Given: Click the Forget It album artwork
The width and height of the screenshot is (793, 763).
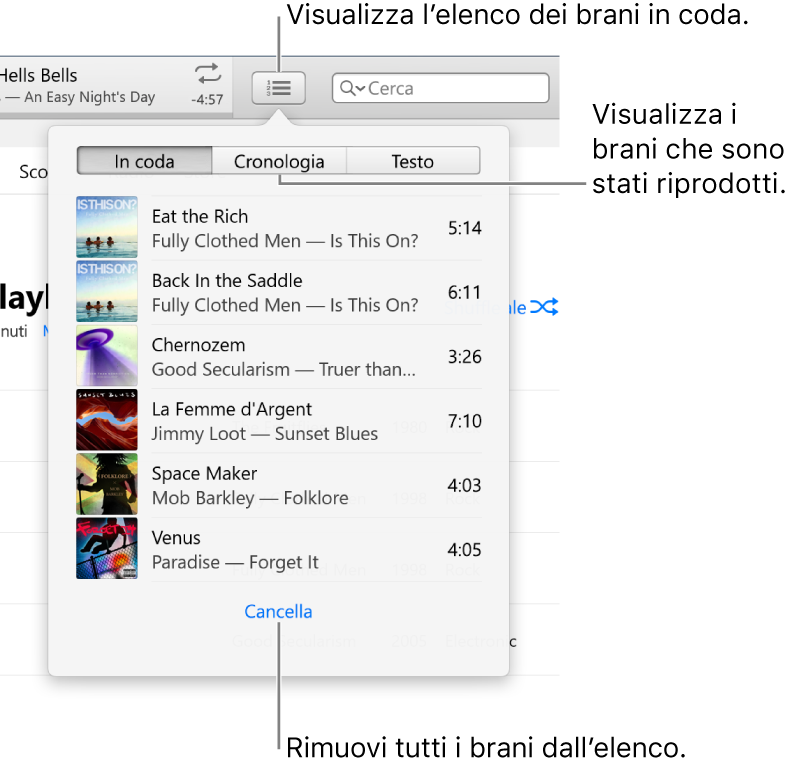Looking at the screenshot, I should tap(107, 548).
